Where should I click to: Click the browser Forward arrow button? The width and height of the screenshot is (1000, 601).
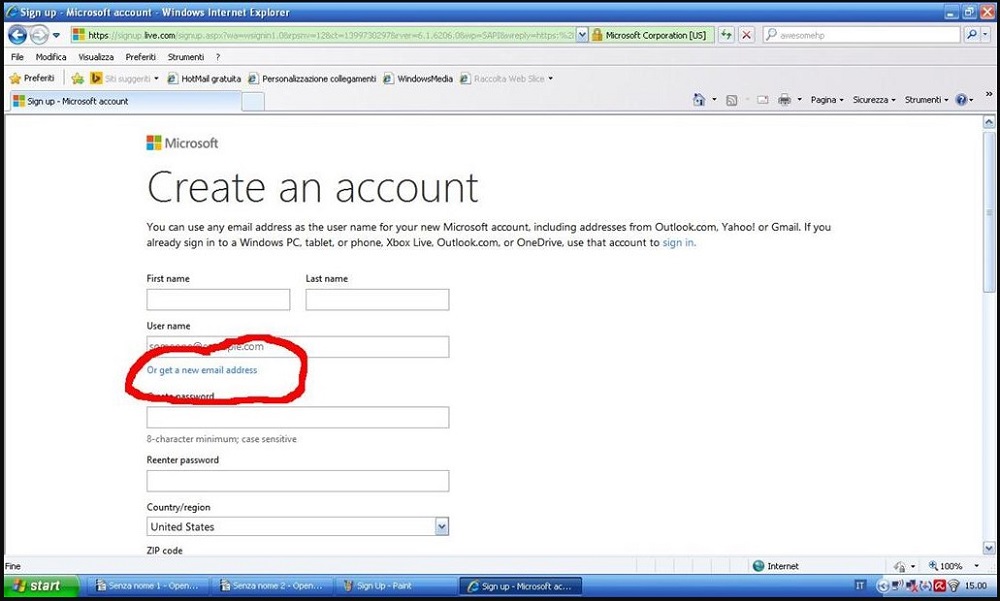tap(40, 35)
